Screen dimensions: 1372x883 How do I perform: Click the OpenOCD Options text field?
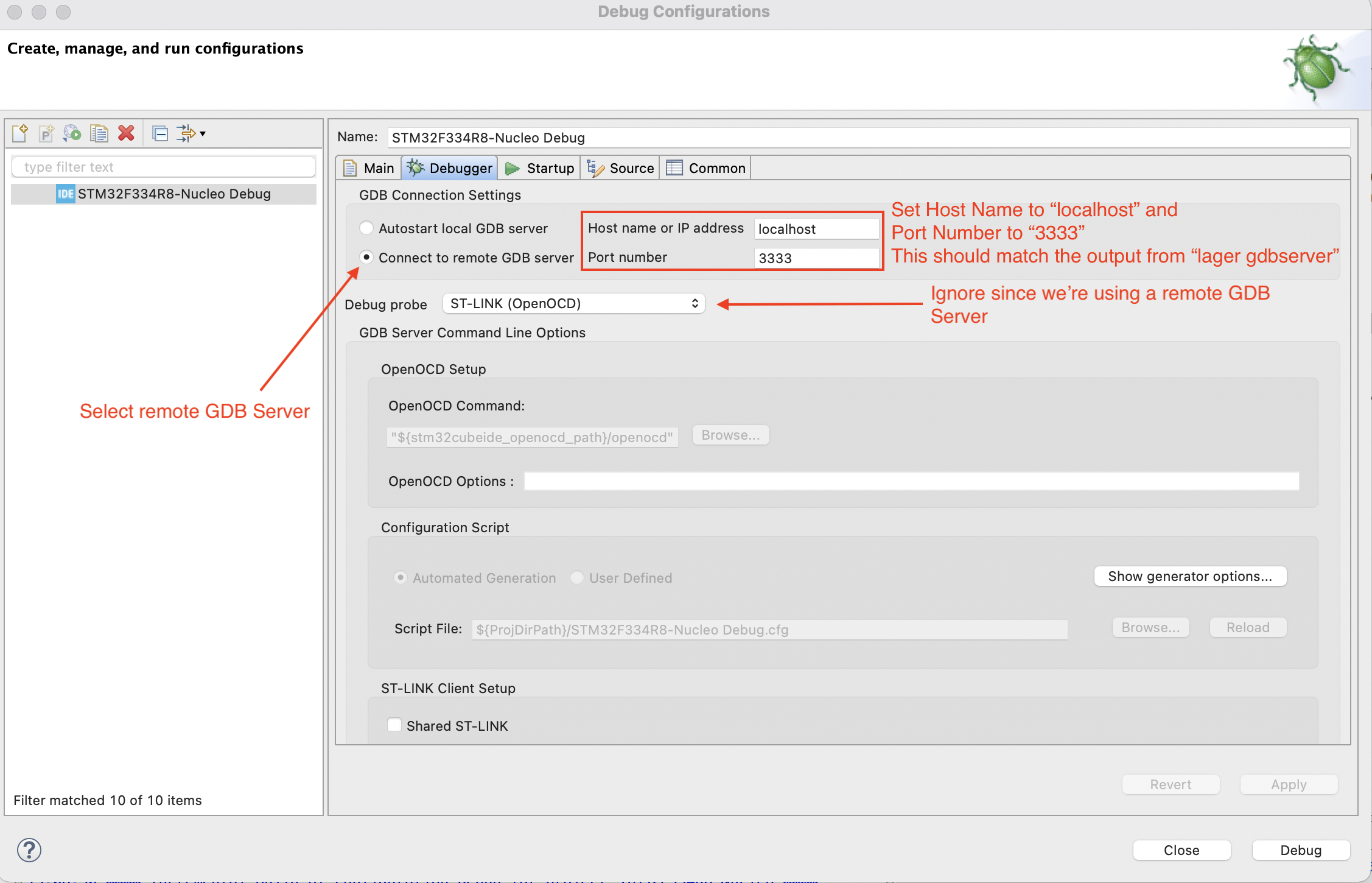(912, 481)
